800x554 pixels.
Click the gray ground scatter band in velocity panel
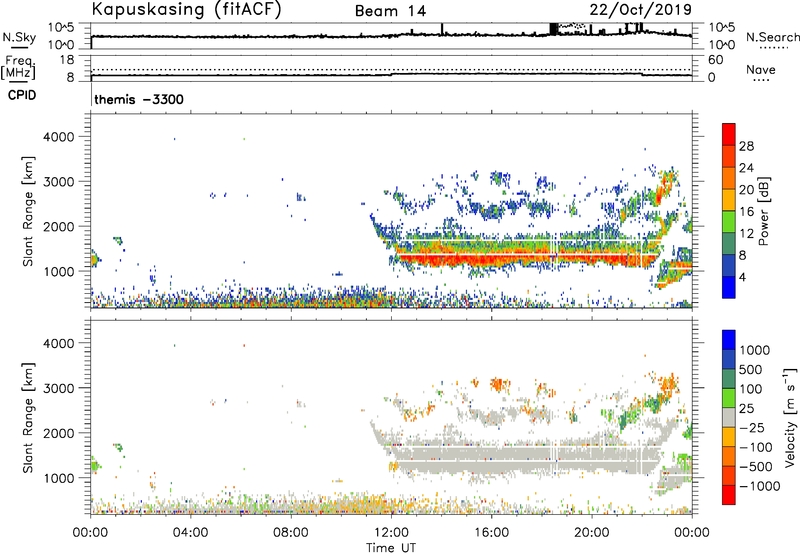pyautogui.click(x=526, y=454)
